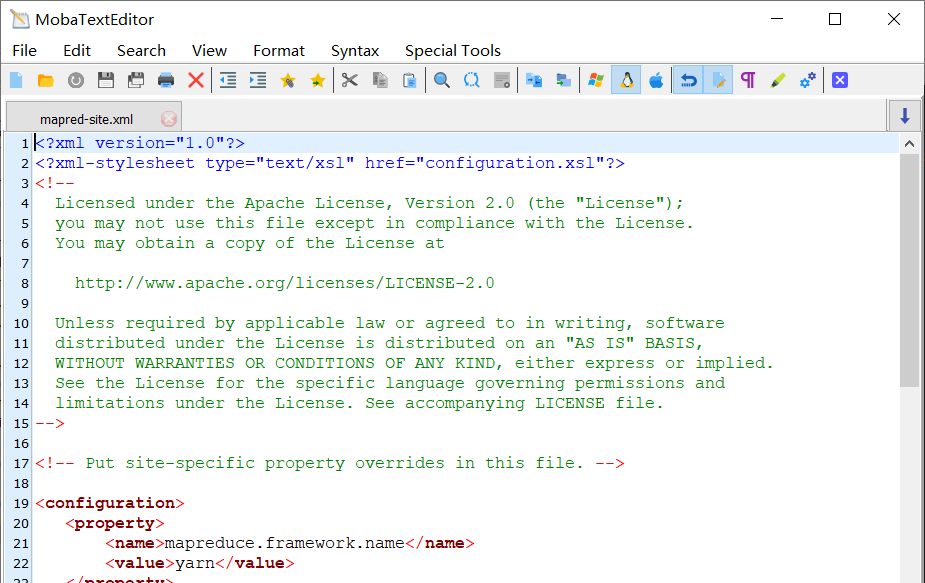The height and width of the screenshot is (583, 925).
Task: Open Find with the magnifying glass icon
Action: point(442,80)
